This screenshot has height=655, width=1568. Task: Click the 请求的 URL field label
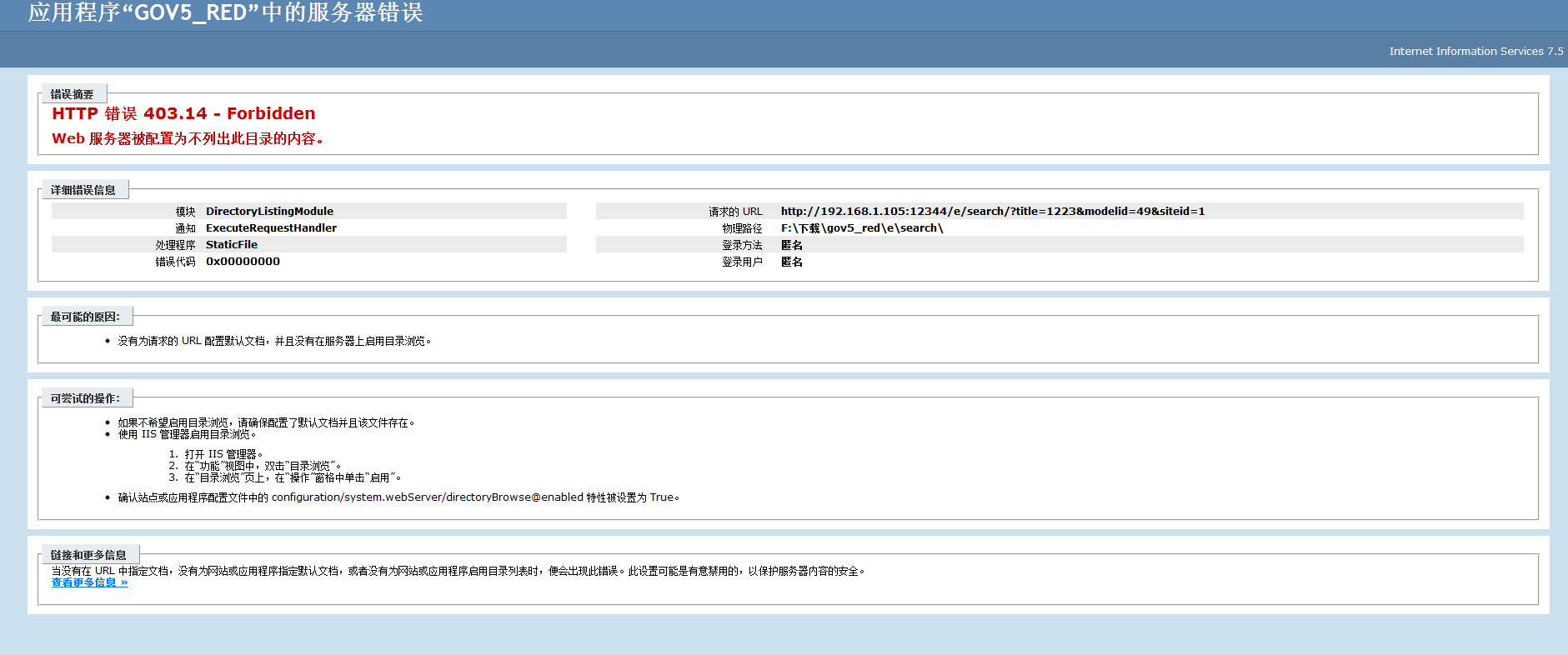point(735,212)
